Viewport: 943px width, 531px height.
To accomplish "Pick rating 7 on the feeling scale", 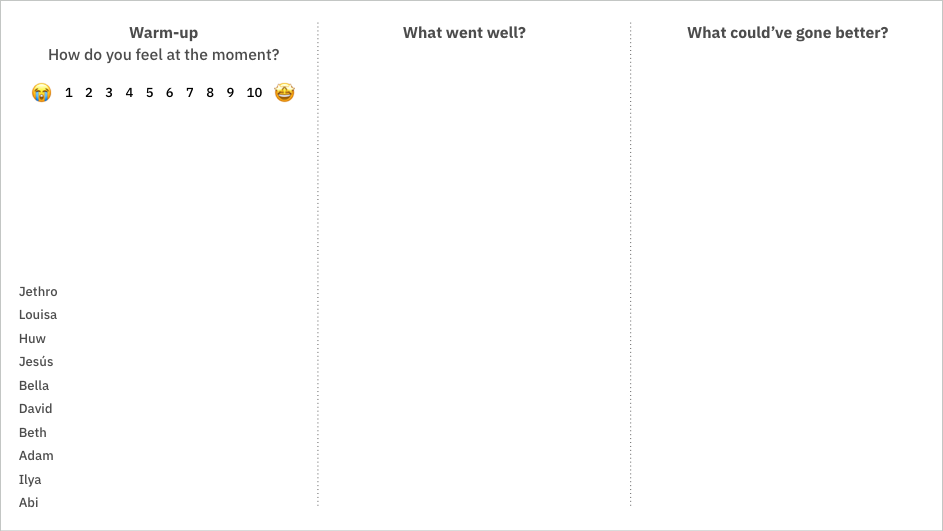I will [x=189, y=93].
